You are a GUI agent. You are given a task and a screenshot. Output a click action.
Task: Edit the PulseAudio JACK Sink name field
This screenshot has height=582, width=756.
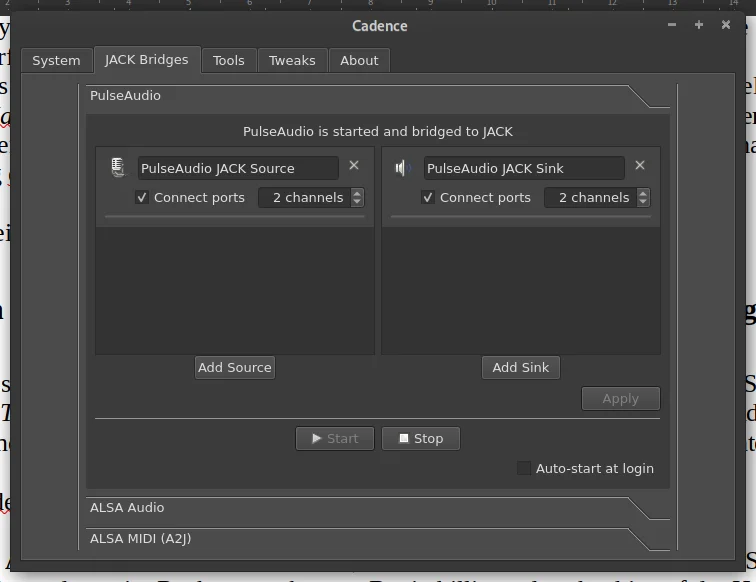(x=524, y=168)
